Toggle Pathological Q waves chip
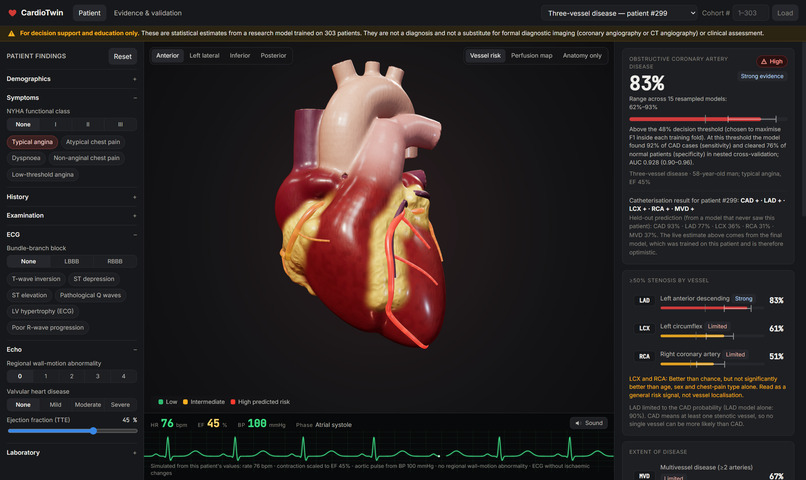This screenshot has height=480, width=806. [90, 296]
